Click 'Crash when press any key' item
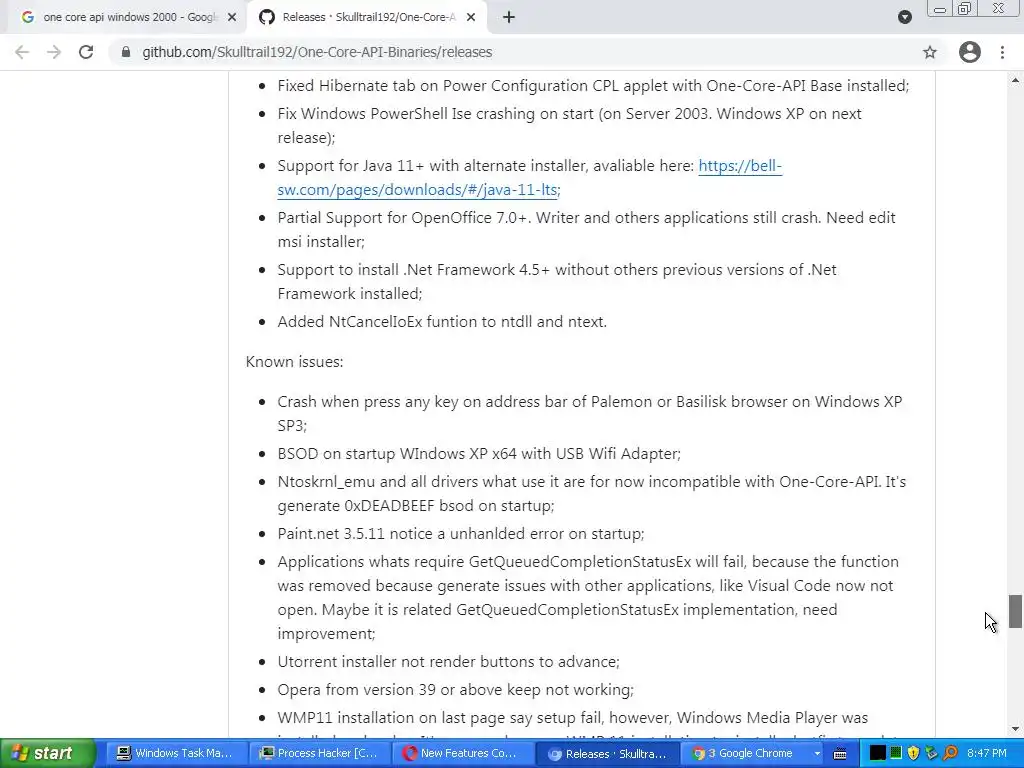Image resolution: width=1024 pixels, height=768 pixels. tap(590, 414)
